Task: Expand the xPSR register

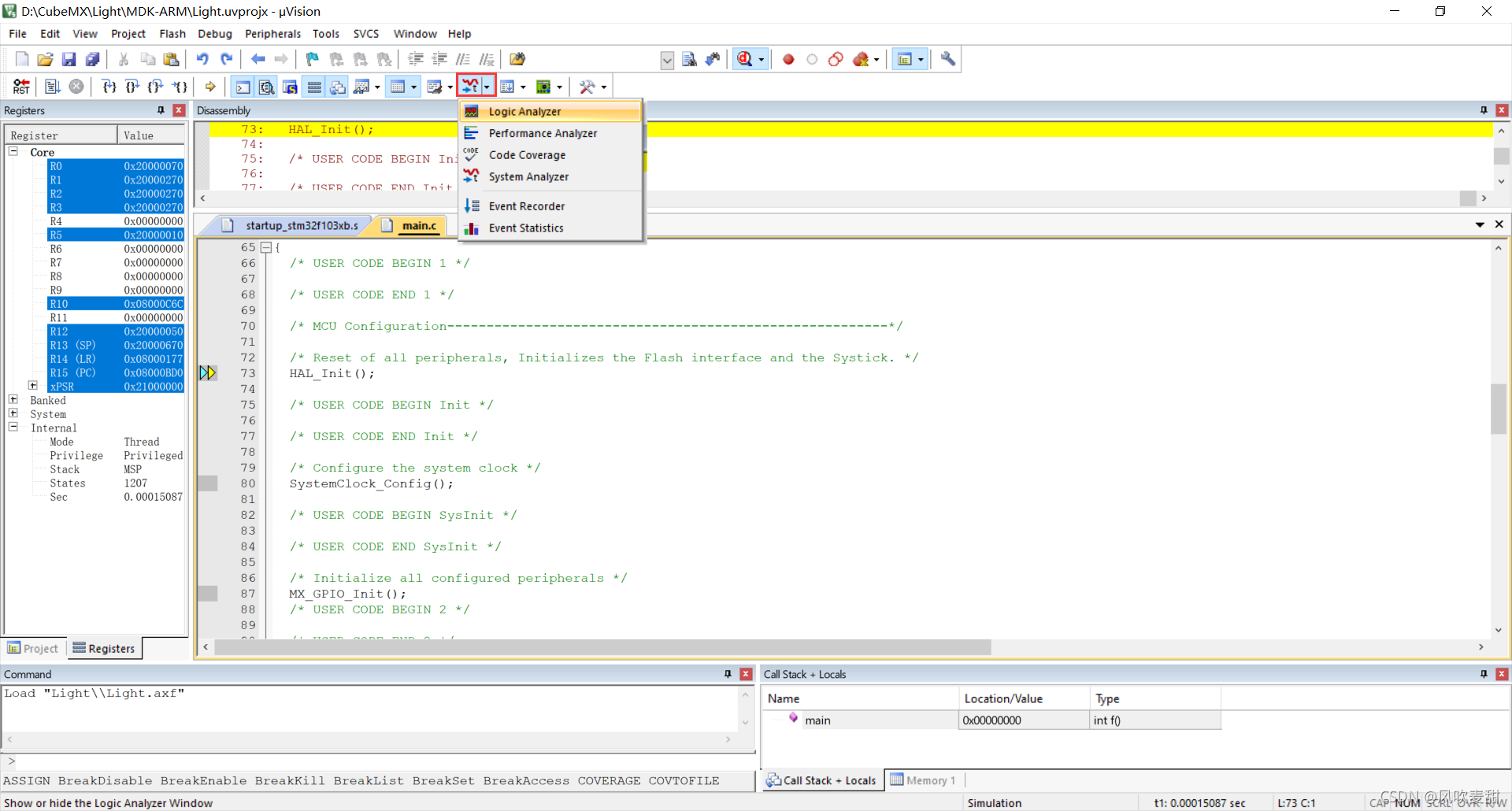Action: point(33,385)
